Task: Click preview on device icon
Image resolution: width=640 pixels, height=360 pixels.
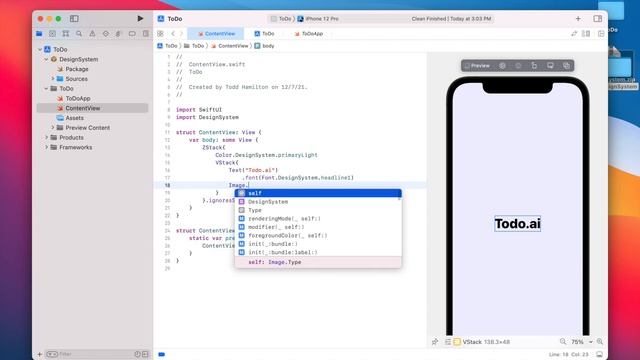Action: coord(550,66)
